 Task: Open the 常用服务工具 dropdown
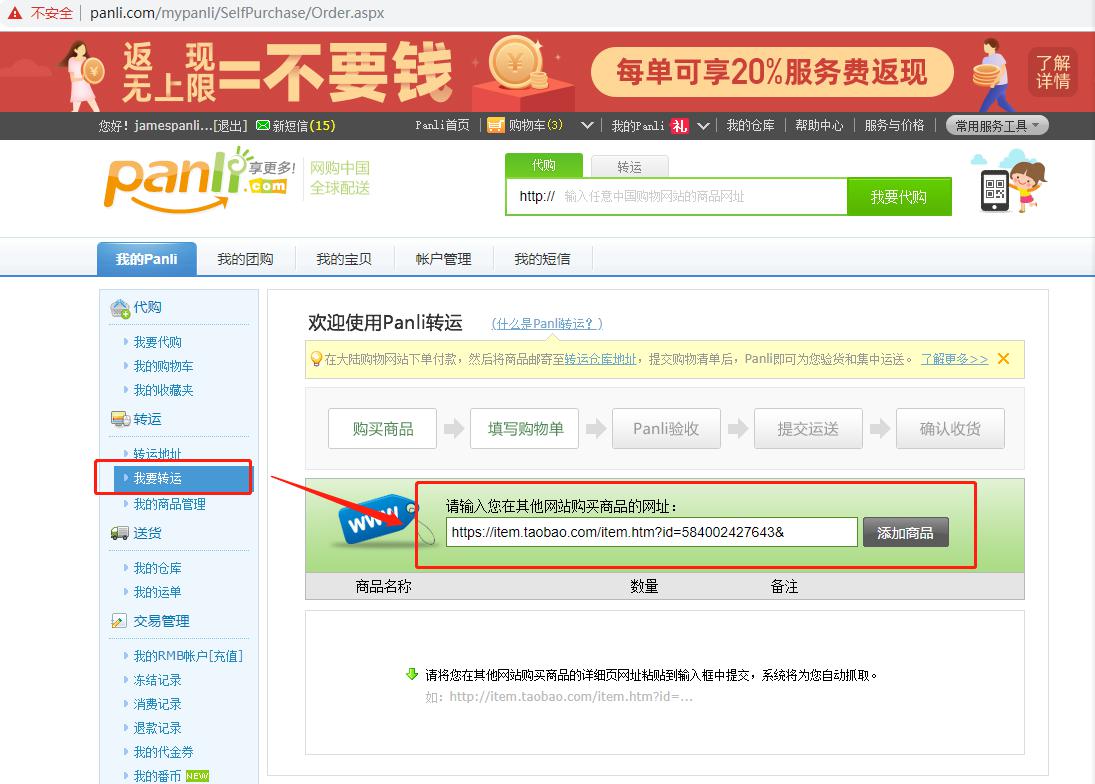pos(997,125)
